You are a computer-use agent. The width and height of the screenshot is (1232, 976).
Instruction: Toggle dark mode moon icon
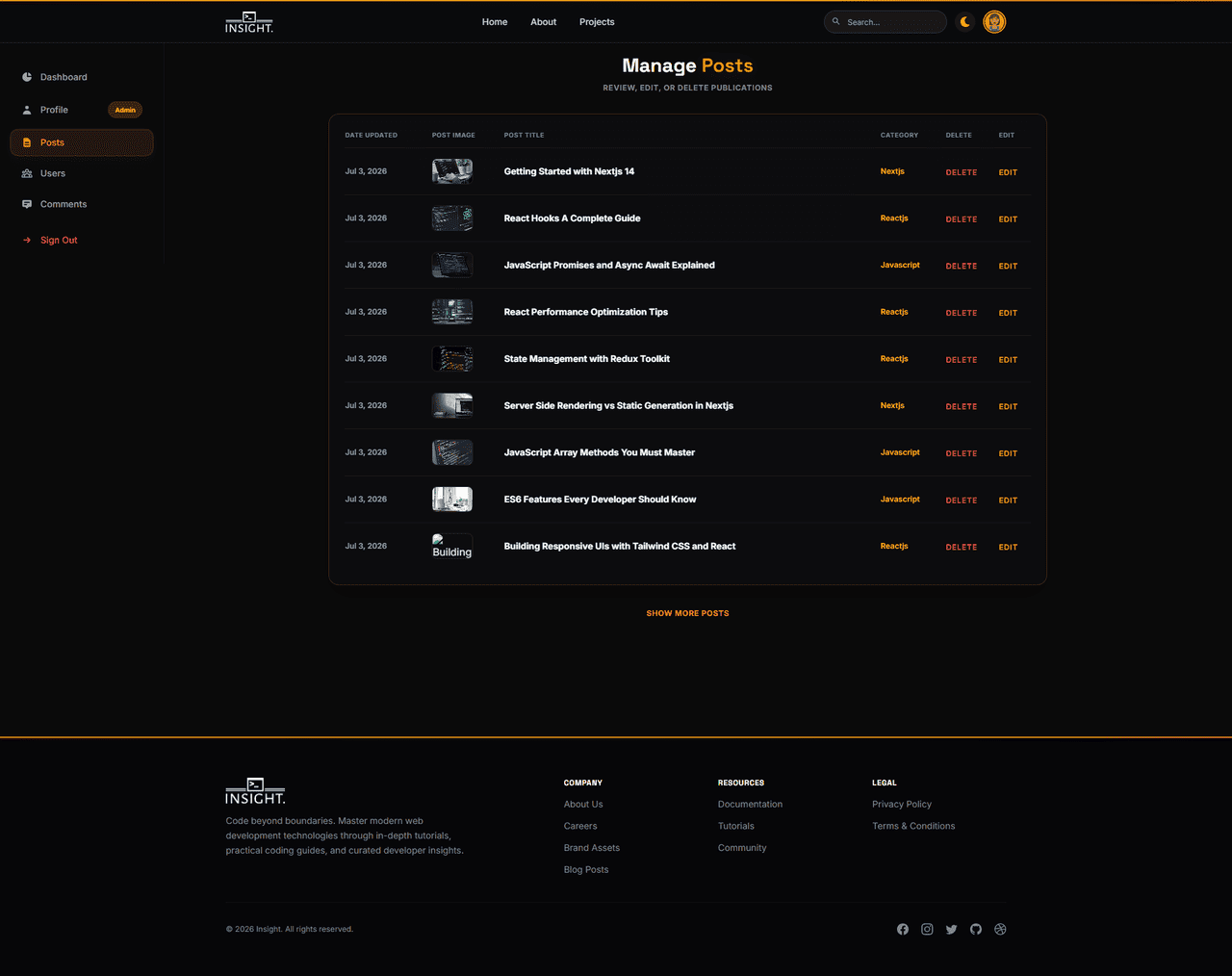click(965, 21)
